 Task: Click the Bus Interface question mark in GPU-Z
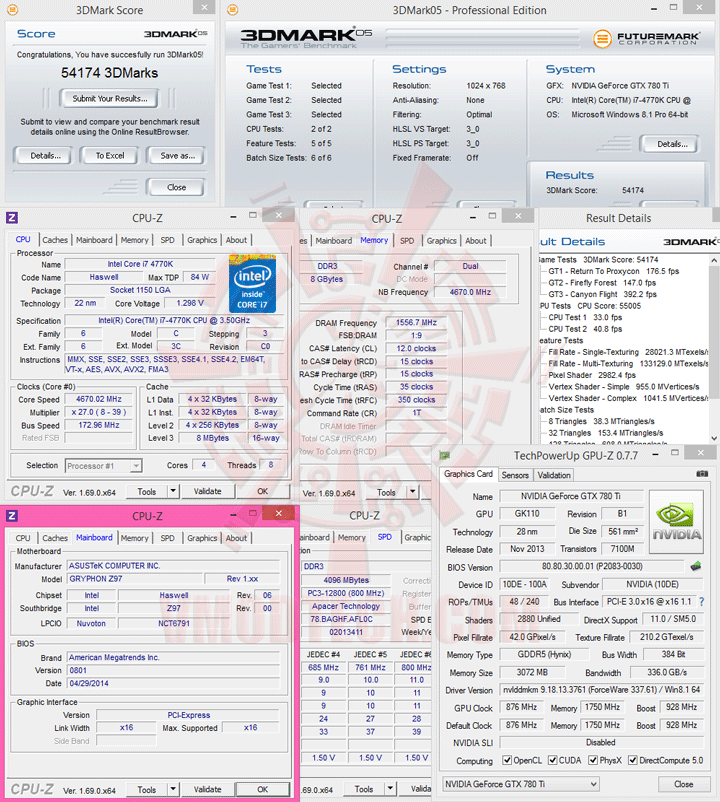702,602
